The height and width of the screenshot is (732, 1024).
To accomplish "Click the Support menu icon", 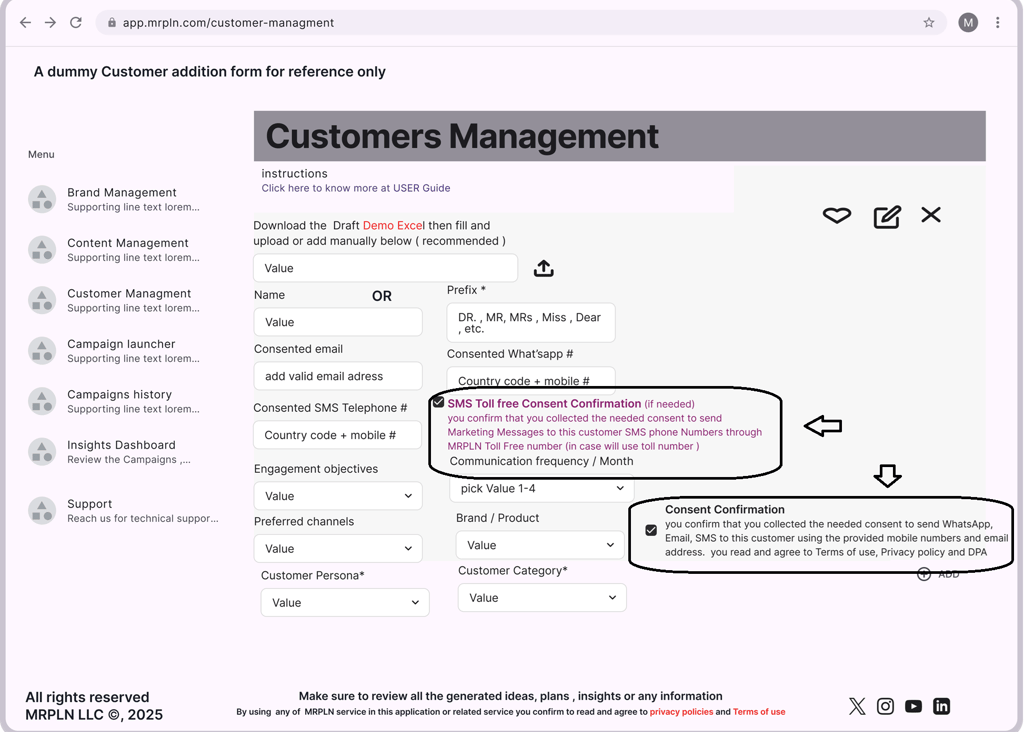I will [x=42, y=511].
